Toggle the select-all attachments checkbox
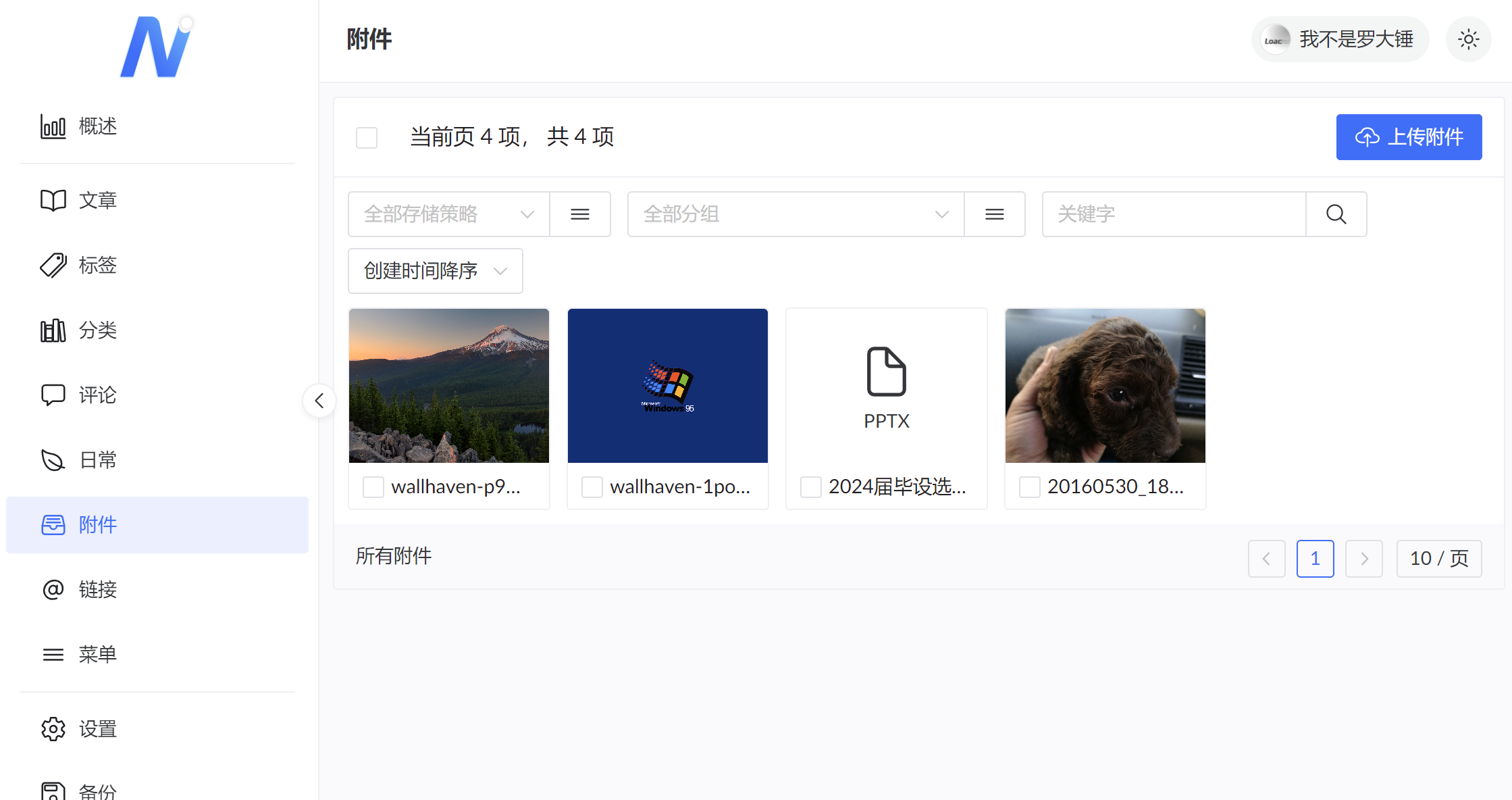The image size is (1512, 800). point(367,137)
